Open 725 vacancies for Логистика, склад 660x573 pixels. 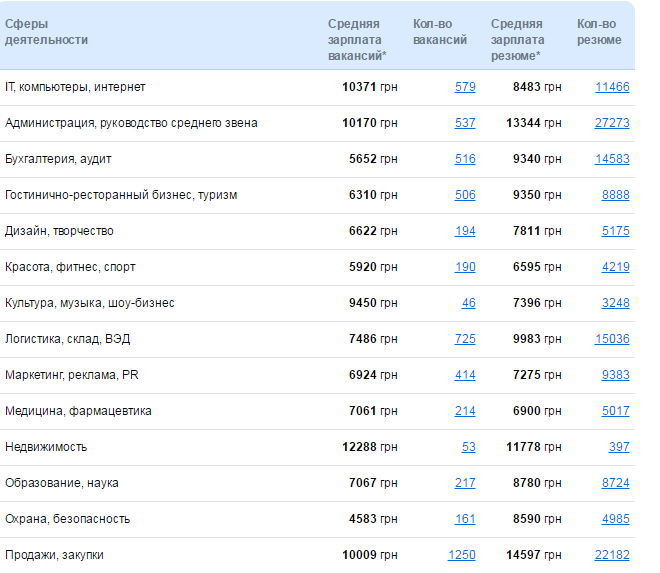click(x=465, y=339)
